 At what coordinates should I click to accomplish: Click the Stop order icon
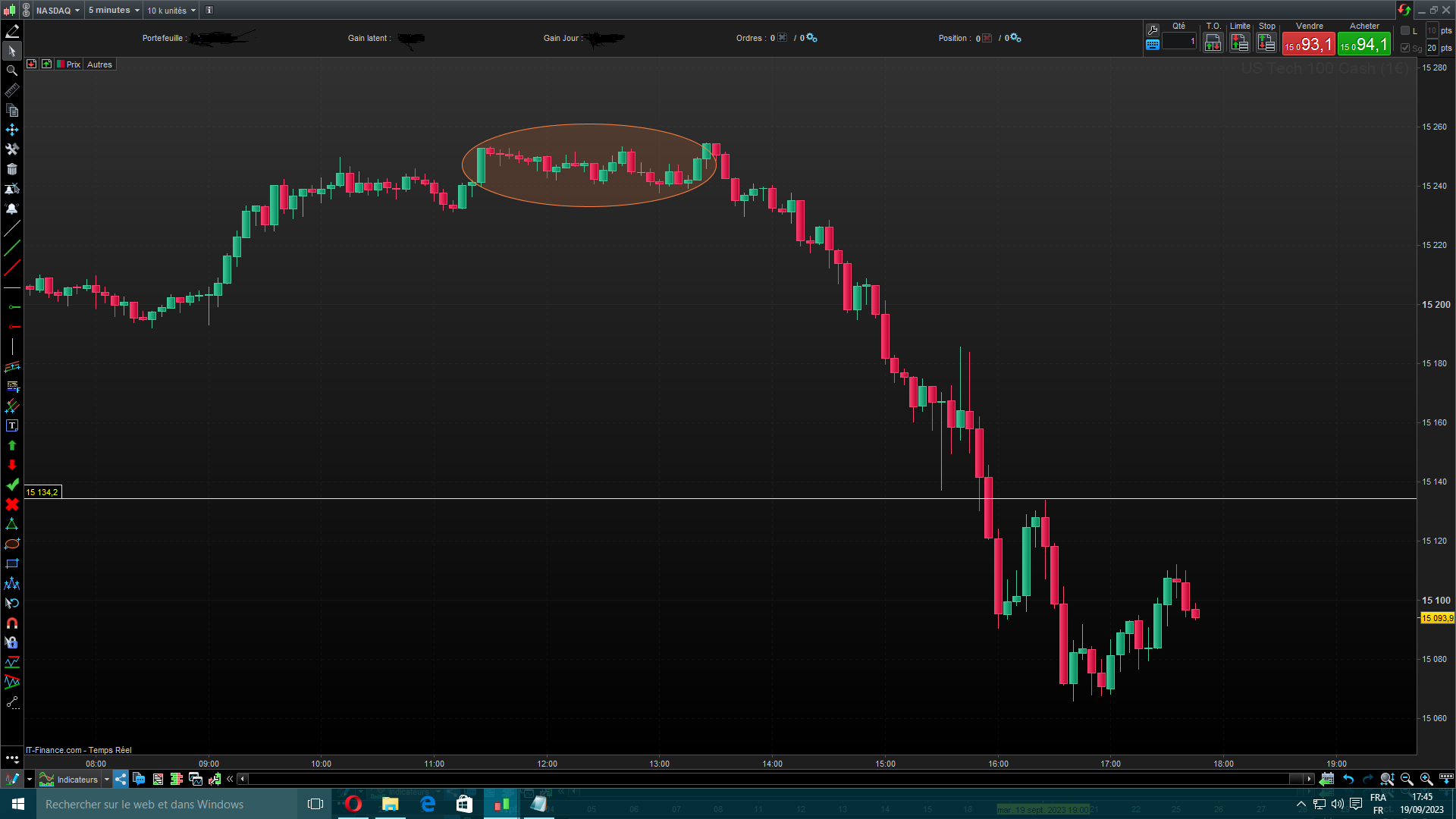(1266, 43)
